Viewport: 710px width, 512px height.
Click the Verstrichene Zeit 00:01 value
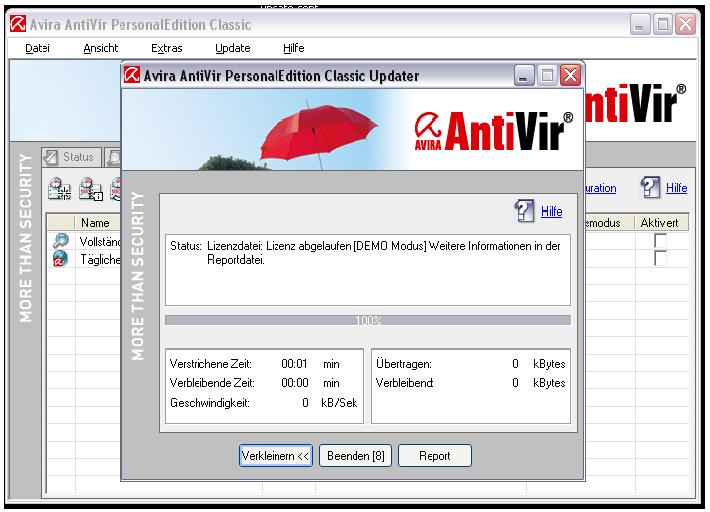pyautogui.click(x=294, y=364)
